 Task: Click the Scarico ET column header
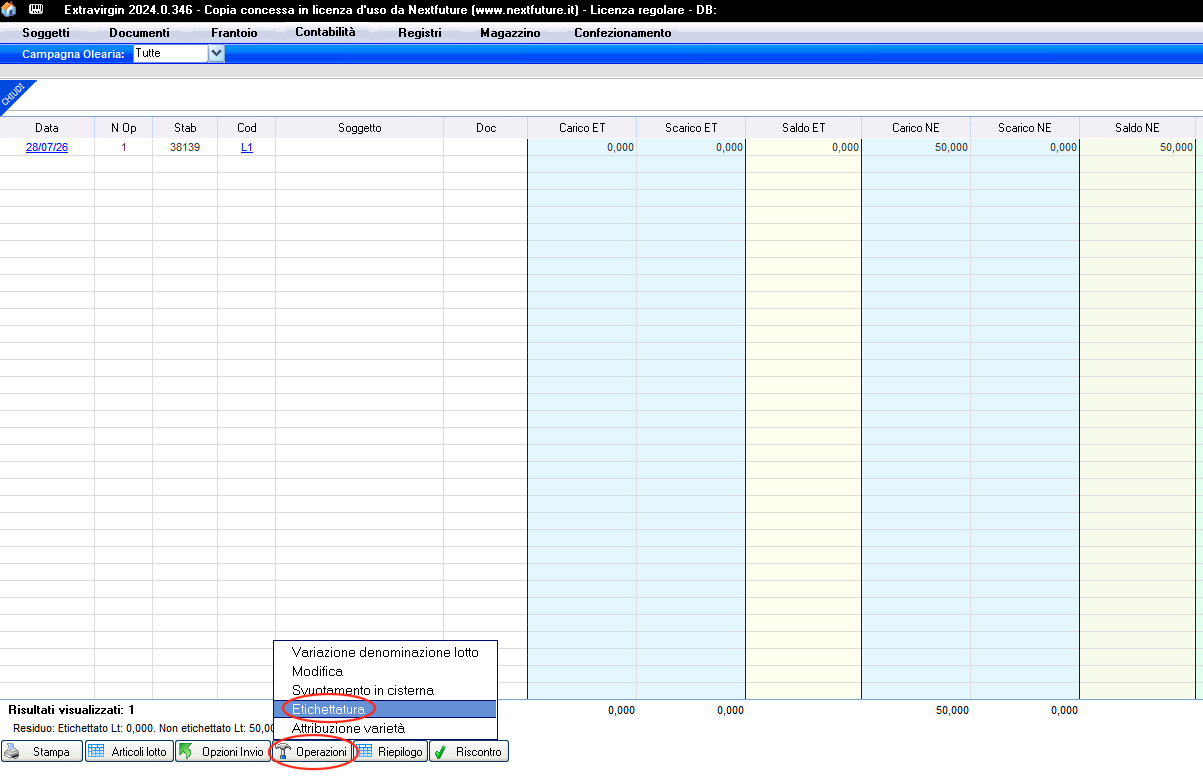[691, 128]
